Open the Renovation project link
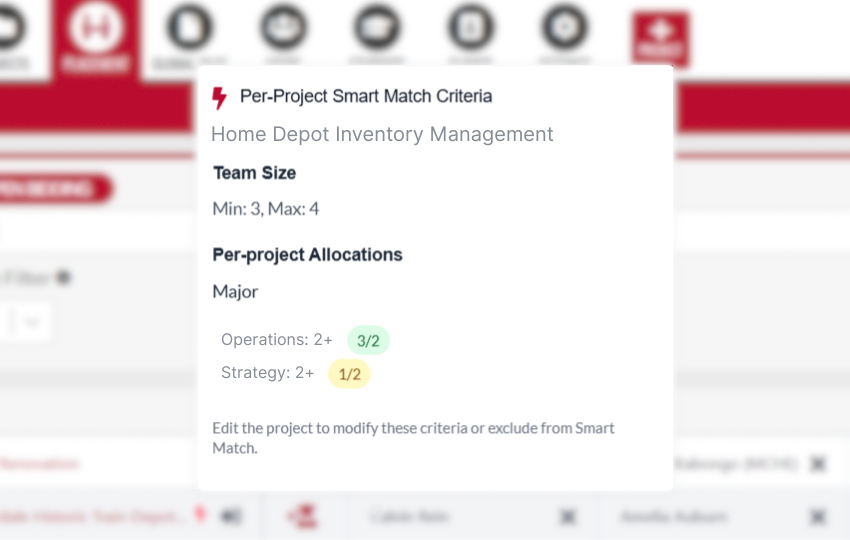This screenshot has height=540, width=850. click(x=40, y=463)
